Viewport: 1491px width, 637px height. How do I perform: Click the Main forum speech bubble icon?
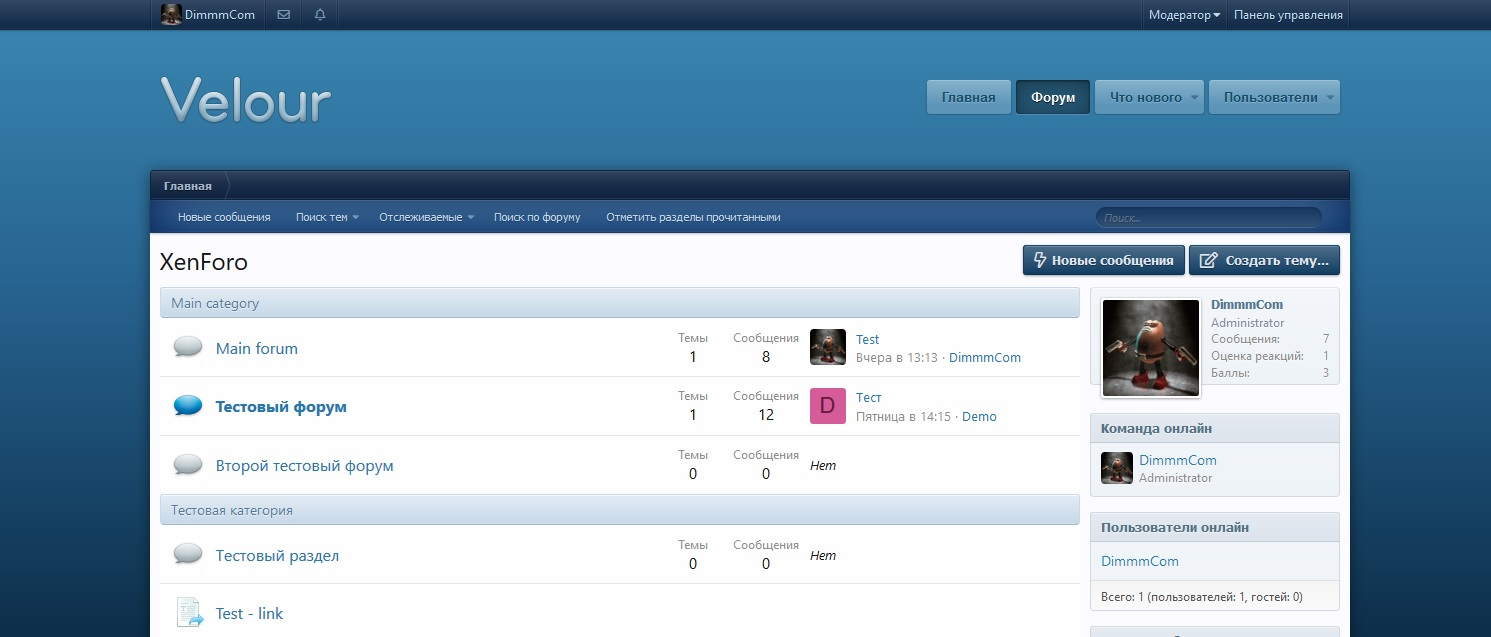point(188,347)
